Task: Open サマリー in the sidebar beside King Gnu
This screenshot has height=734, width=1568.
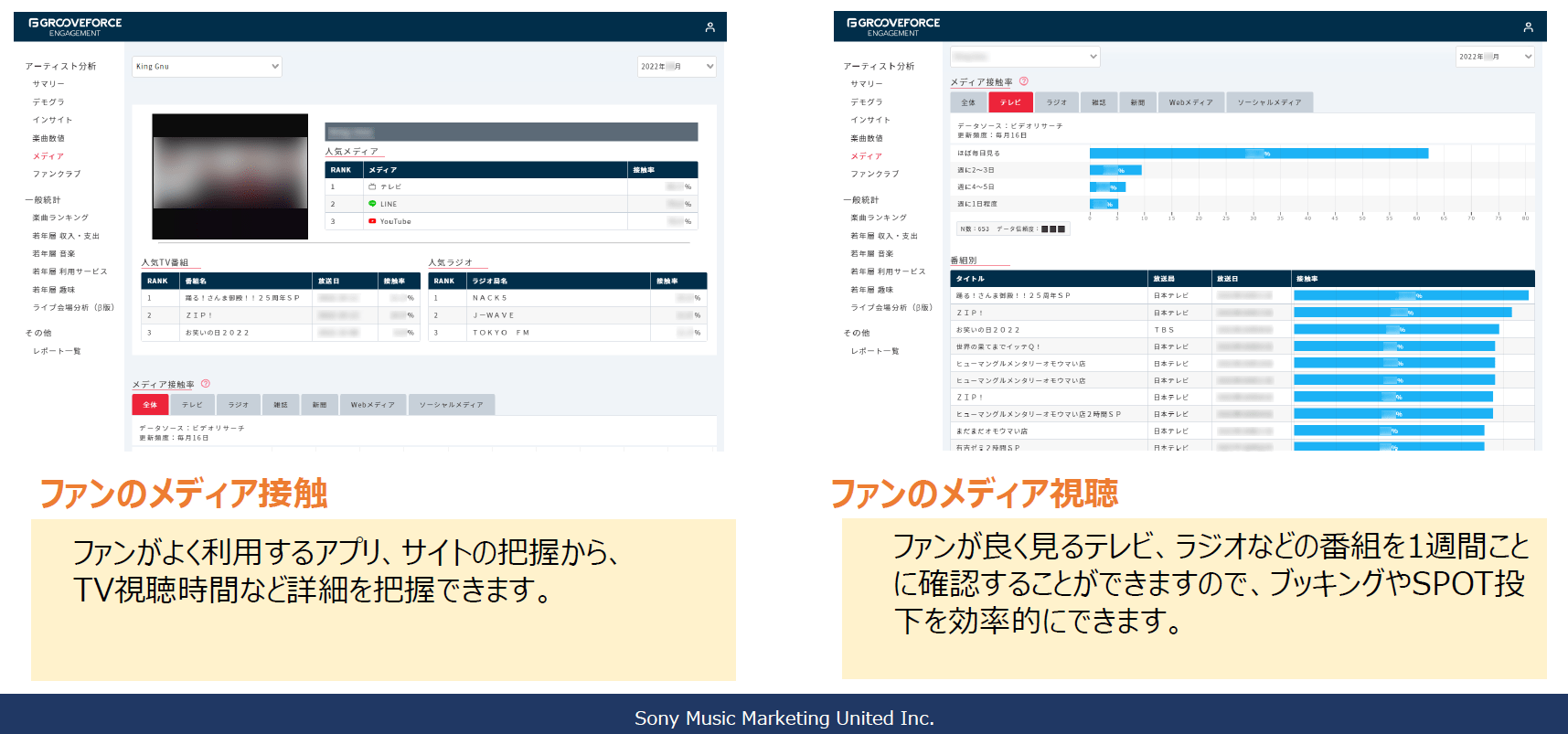Action: [x=48, y=84]
